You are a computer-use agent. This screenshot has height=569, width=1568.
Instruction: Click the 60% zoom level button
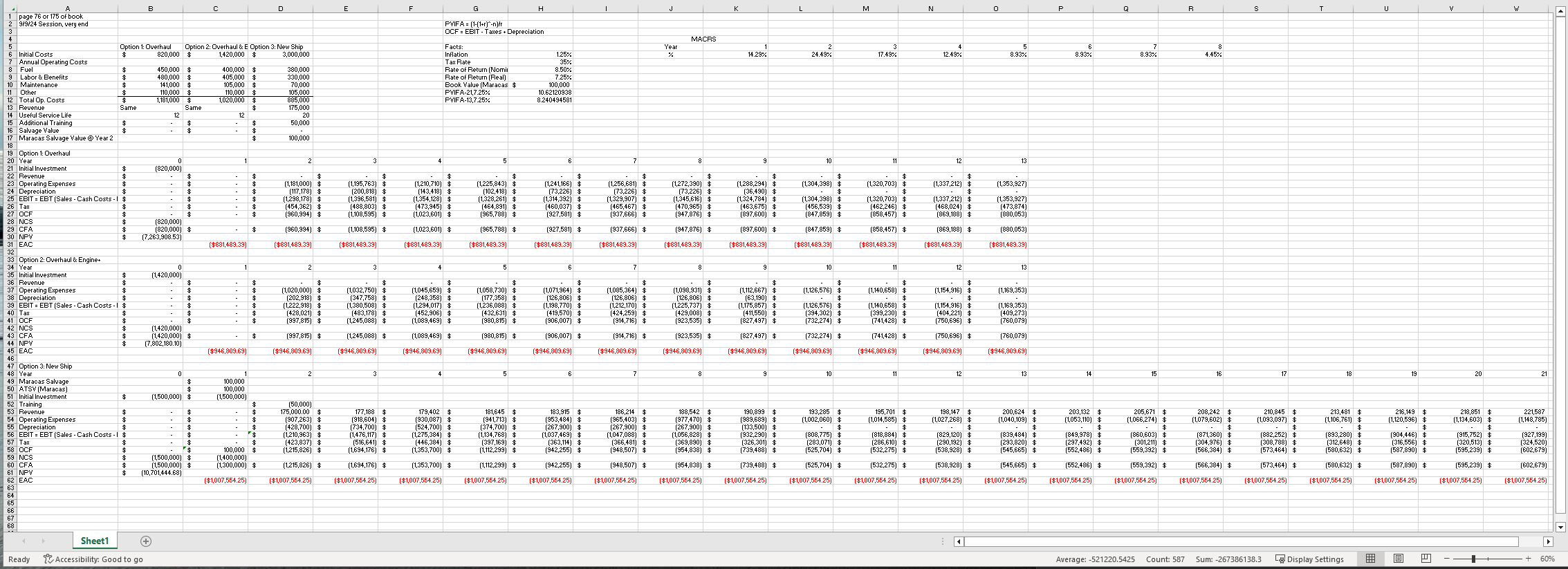click(1547, 559)
